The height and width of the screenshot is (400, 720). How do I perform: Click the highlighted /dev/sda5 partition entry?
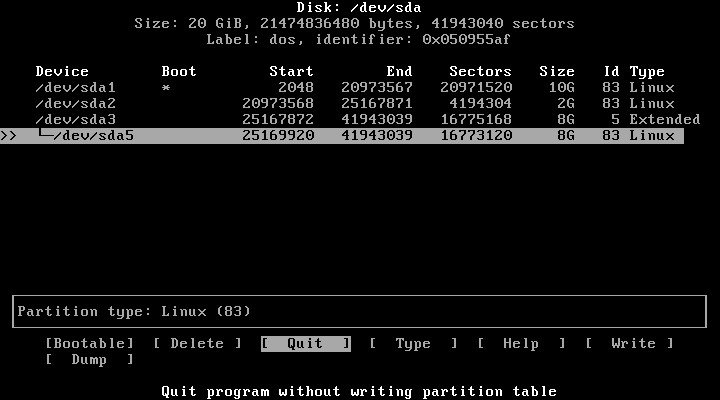click(342, 135)
